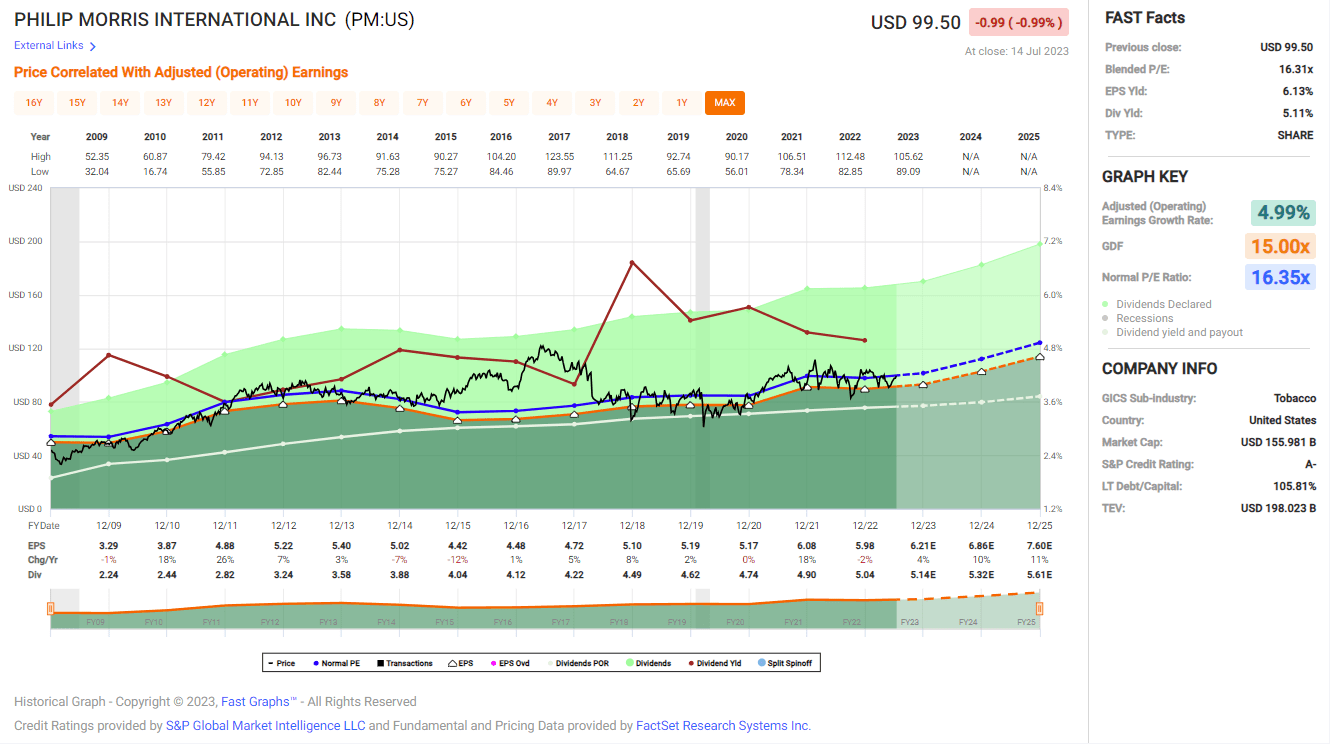Select the MAX timeframe tab
Image resolution: width=1330 pixels, height=744 pixels.
pyautogui.click(x=724, y=102)
